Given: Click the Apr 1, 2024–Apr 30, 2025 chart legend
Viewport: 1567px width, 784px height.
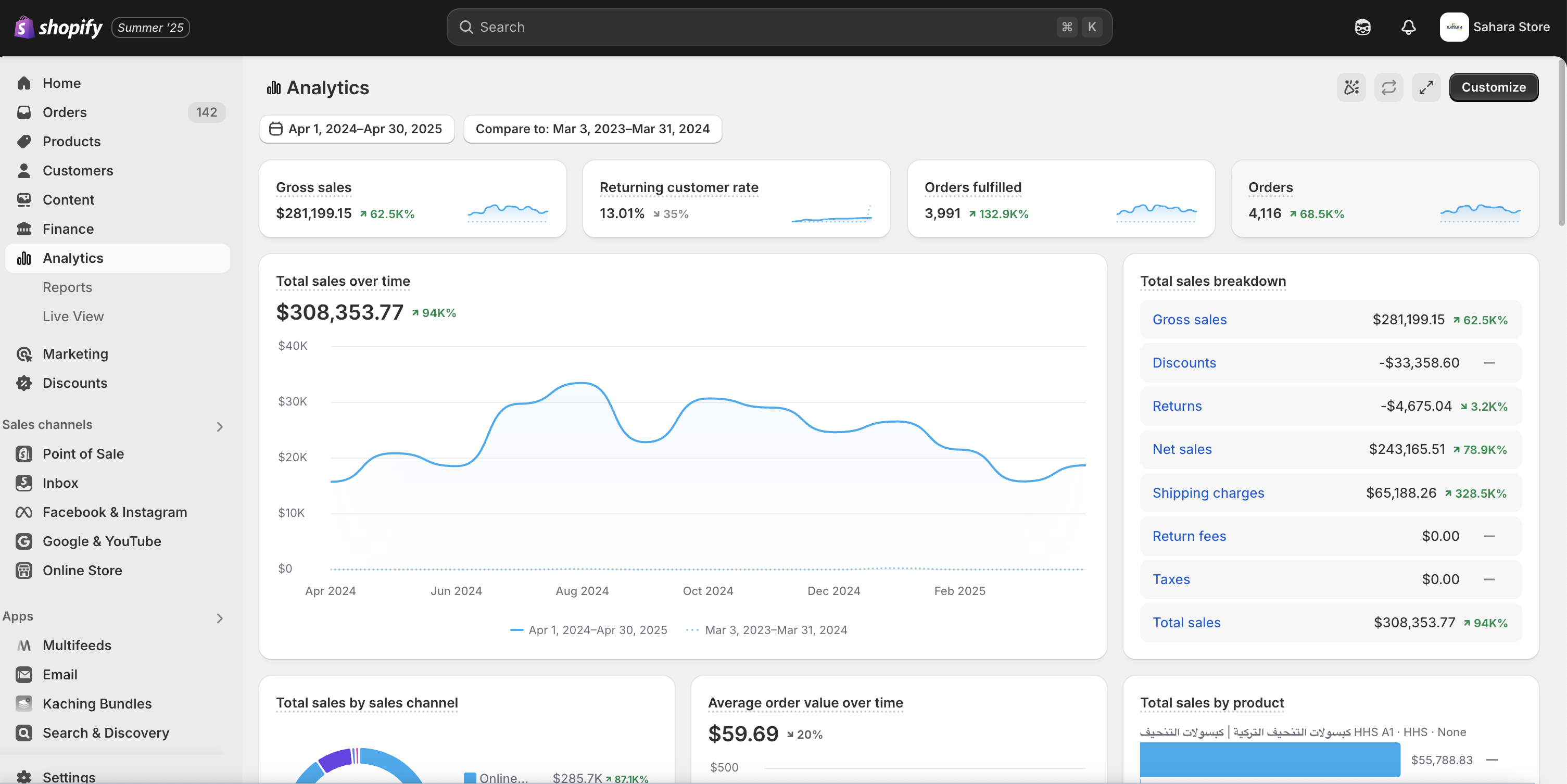Looking at the screenshot, I should (588, 630).
